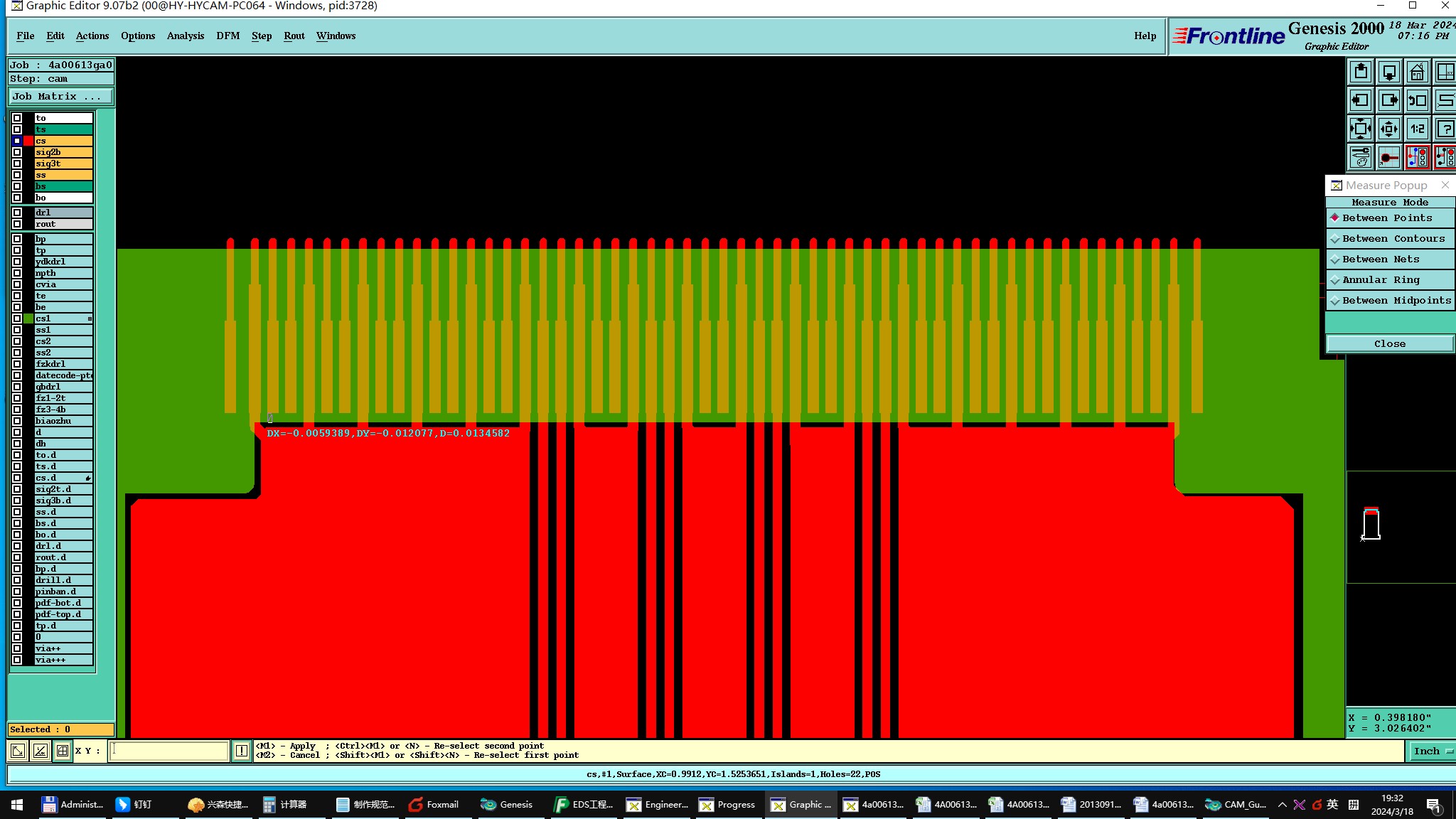Click the XY coordinate input field
The height and width of the screenshot is (819, 1456).
click(169, 751)
